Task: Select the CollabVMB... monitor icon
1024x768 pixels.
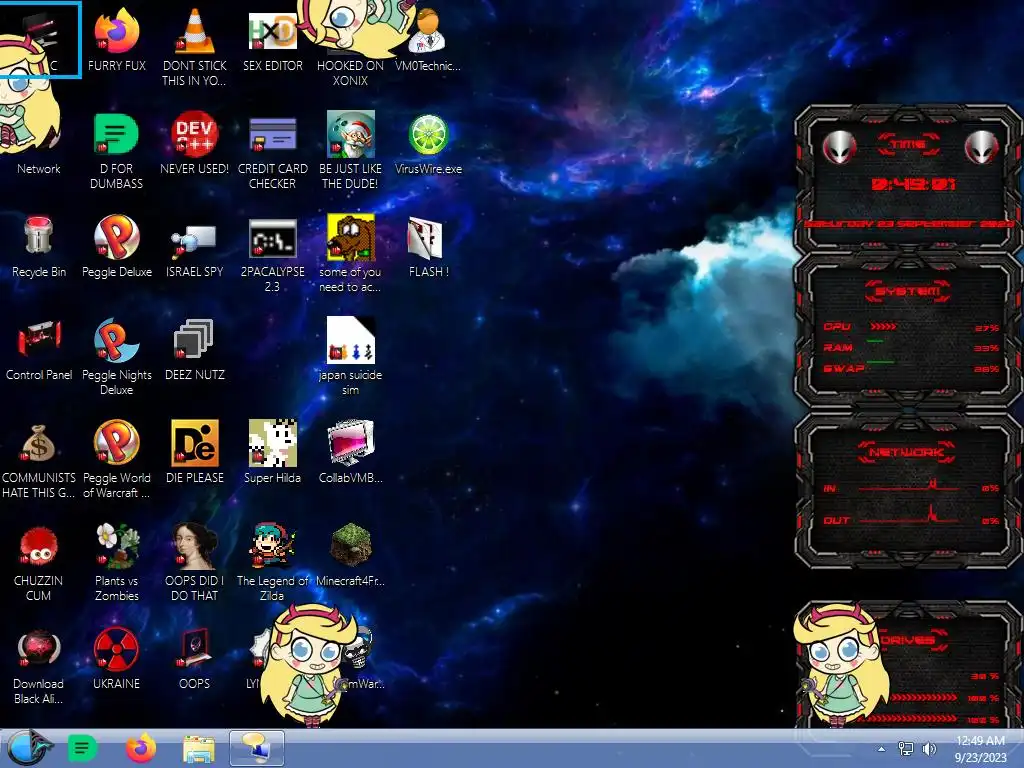Action: [350, 453]
